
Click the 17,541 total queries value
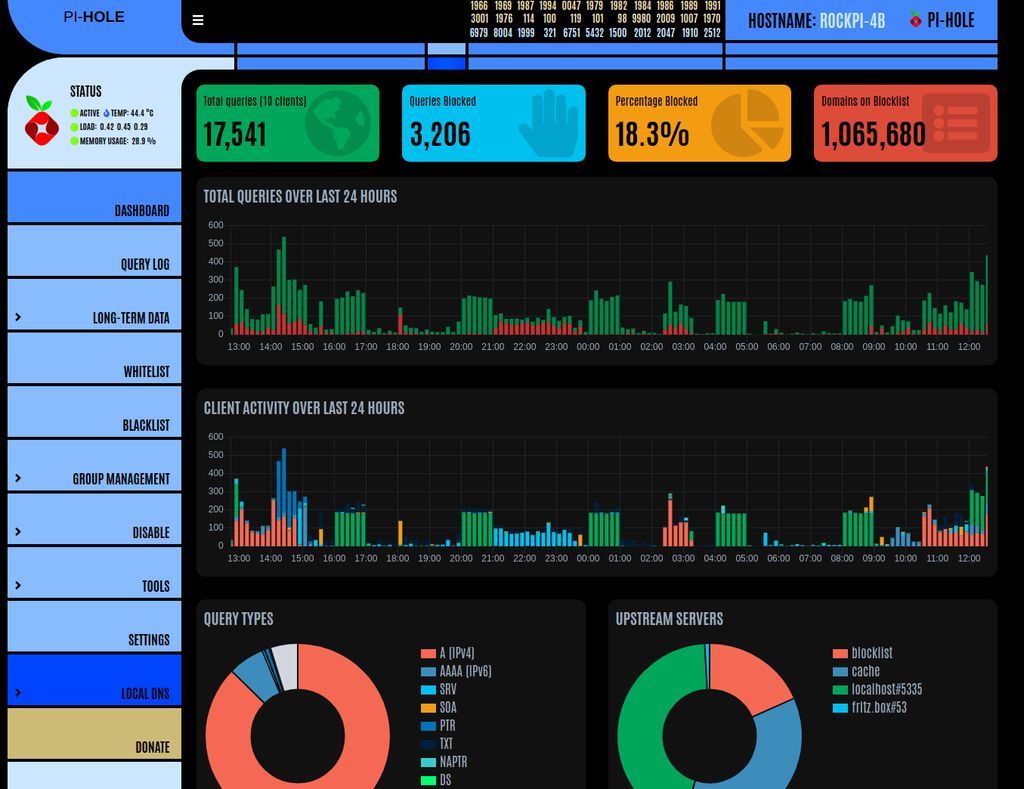pos(234,135)
